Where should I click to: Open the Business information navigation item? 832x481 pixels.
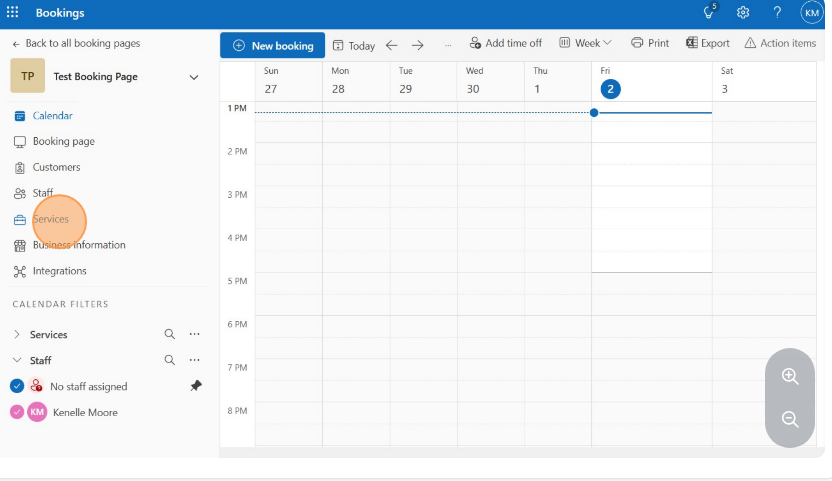coord(70,245)
